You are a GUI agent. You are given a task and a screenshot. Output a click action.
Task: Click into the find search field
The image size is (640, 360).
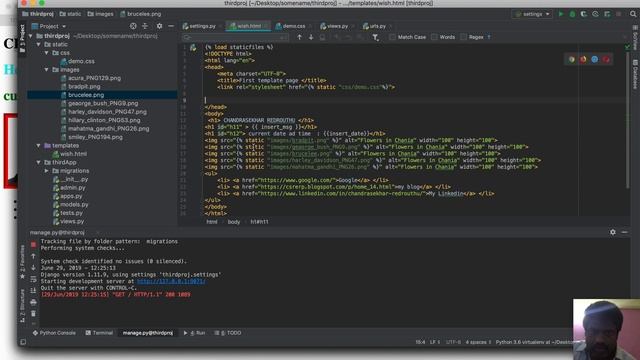click(235, 37)
